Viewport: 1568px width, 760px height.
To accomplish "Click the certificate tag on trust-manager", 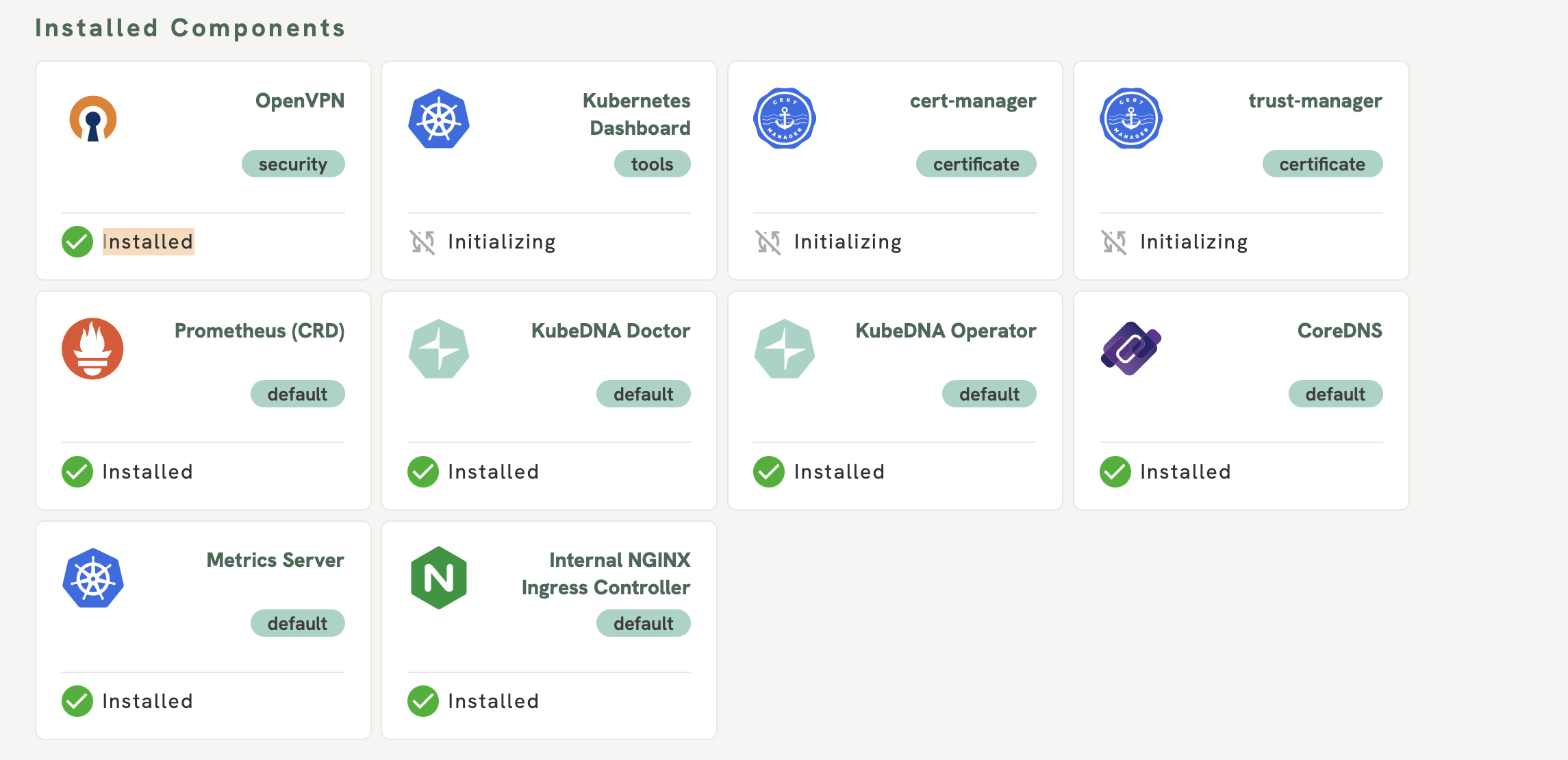I will point(1322,164).
